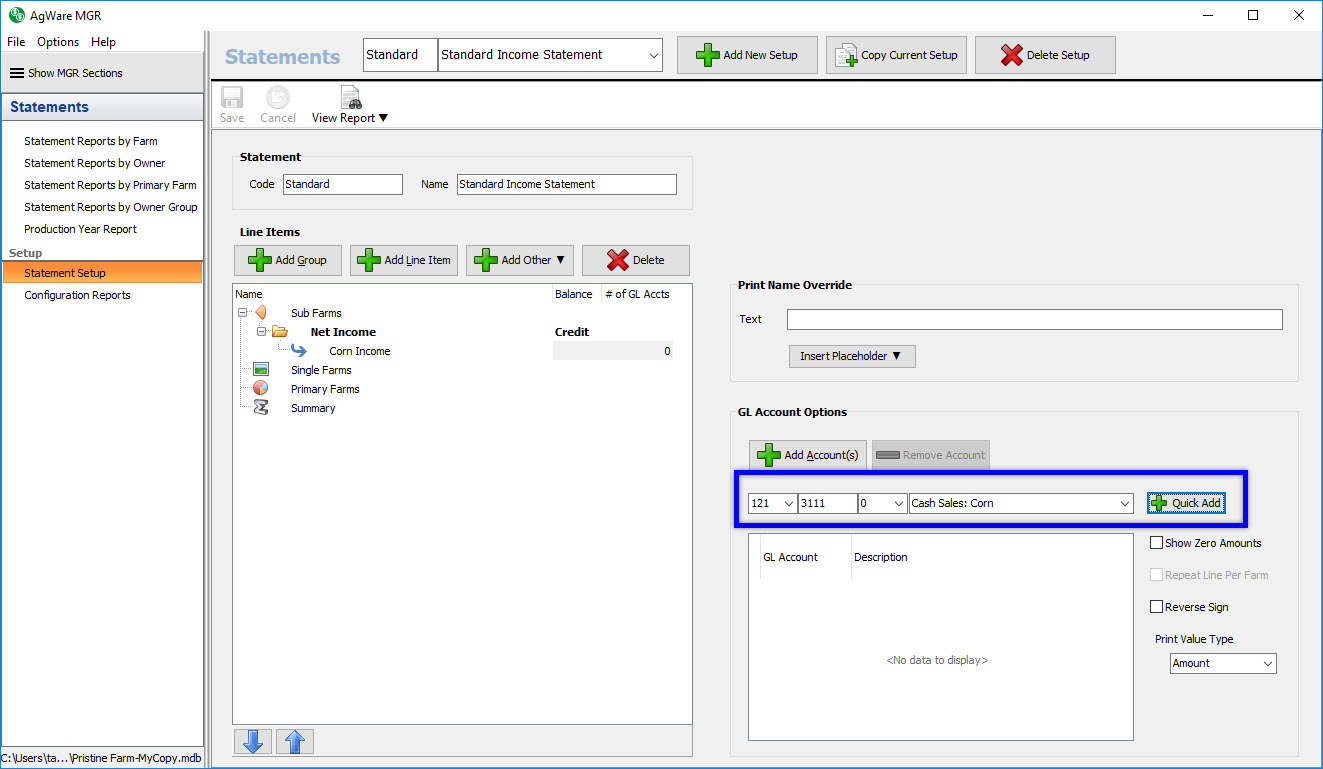This screenshot has width=1323, height=769.
Task: Click the Primary Farms pie chart icon
Action: (x=261, y=388)
